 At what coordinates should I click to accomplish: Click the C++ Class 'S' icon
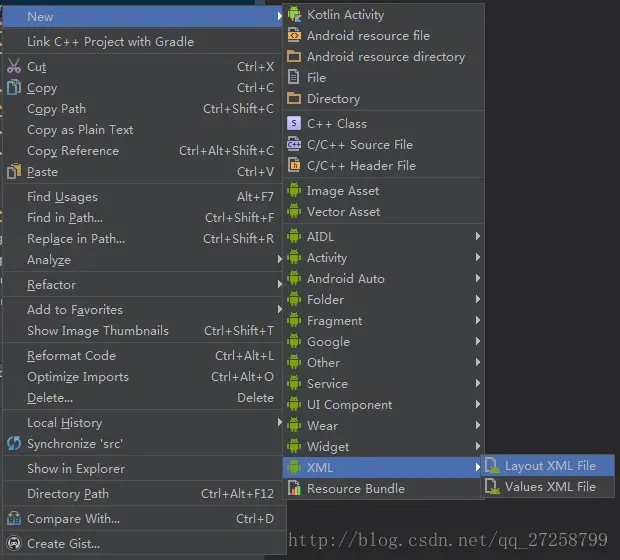pyautogui.click(x=294, y=123)
